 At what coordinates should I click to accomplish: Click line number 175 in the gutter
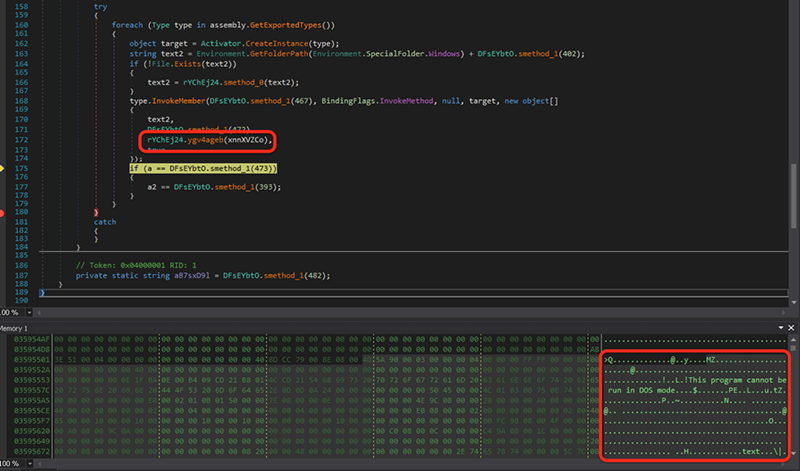point(21,168)
